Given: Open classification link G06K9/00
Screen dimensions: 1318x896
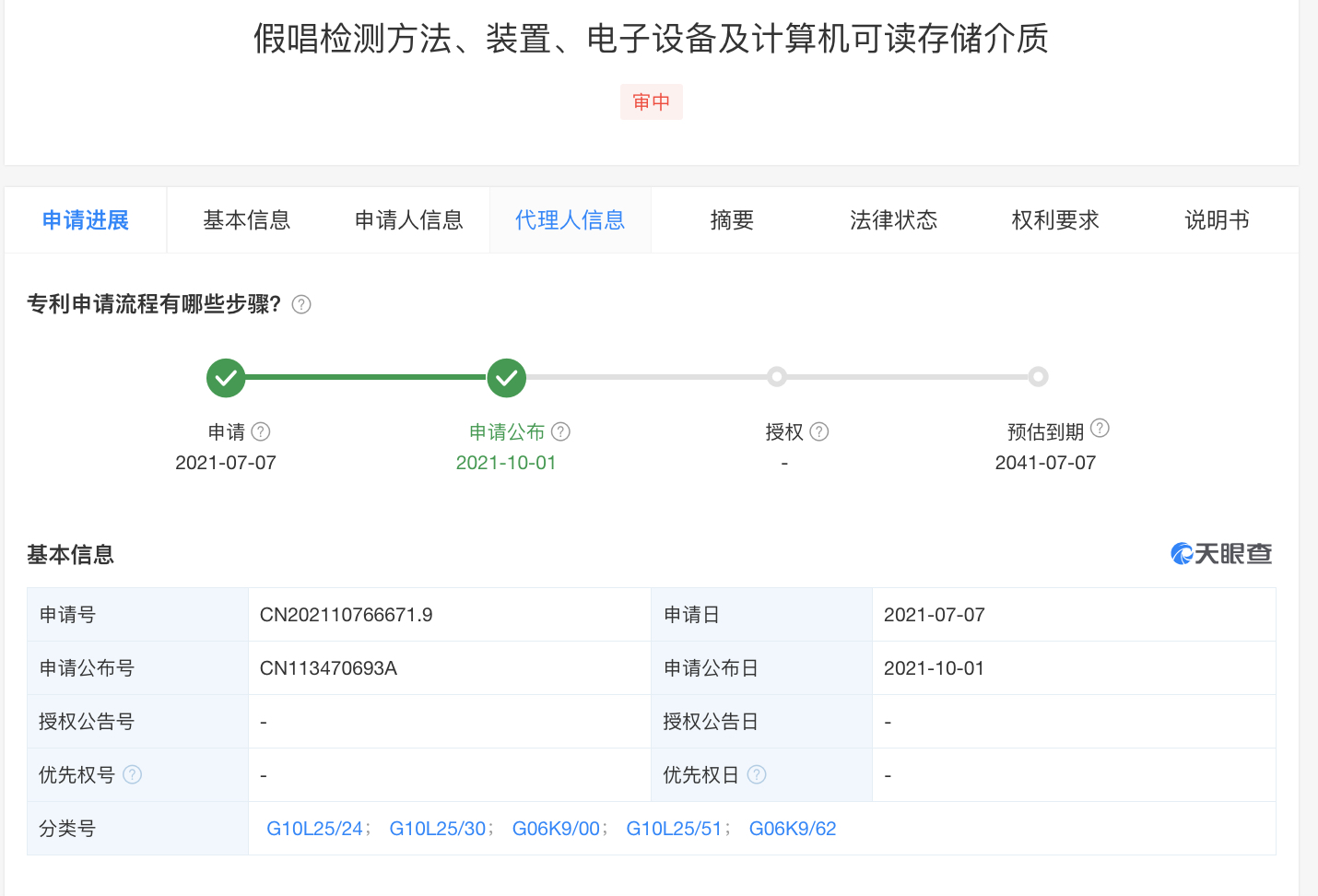Looking at the screenshot, I should tap(556, 829).
